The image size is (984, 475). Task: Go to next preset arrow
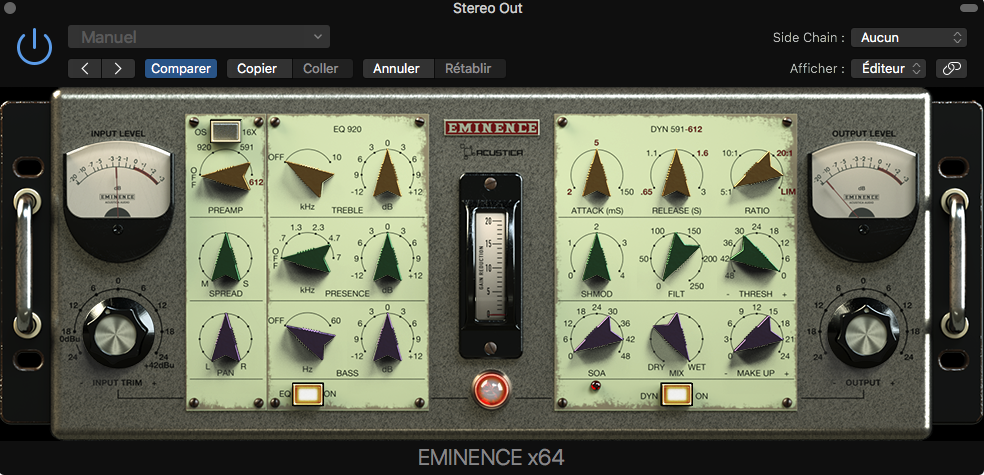(118, 68)
